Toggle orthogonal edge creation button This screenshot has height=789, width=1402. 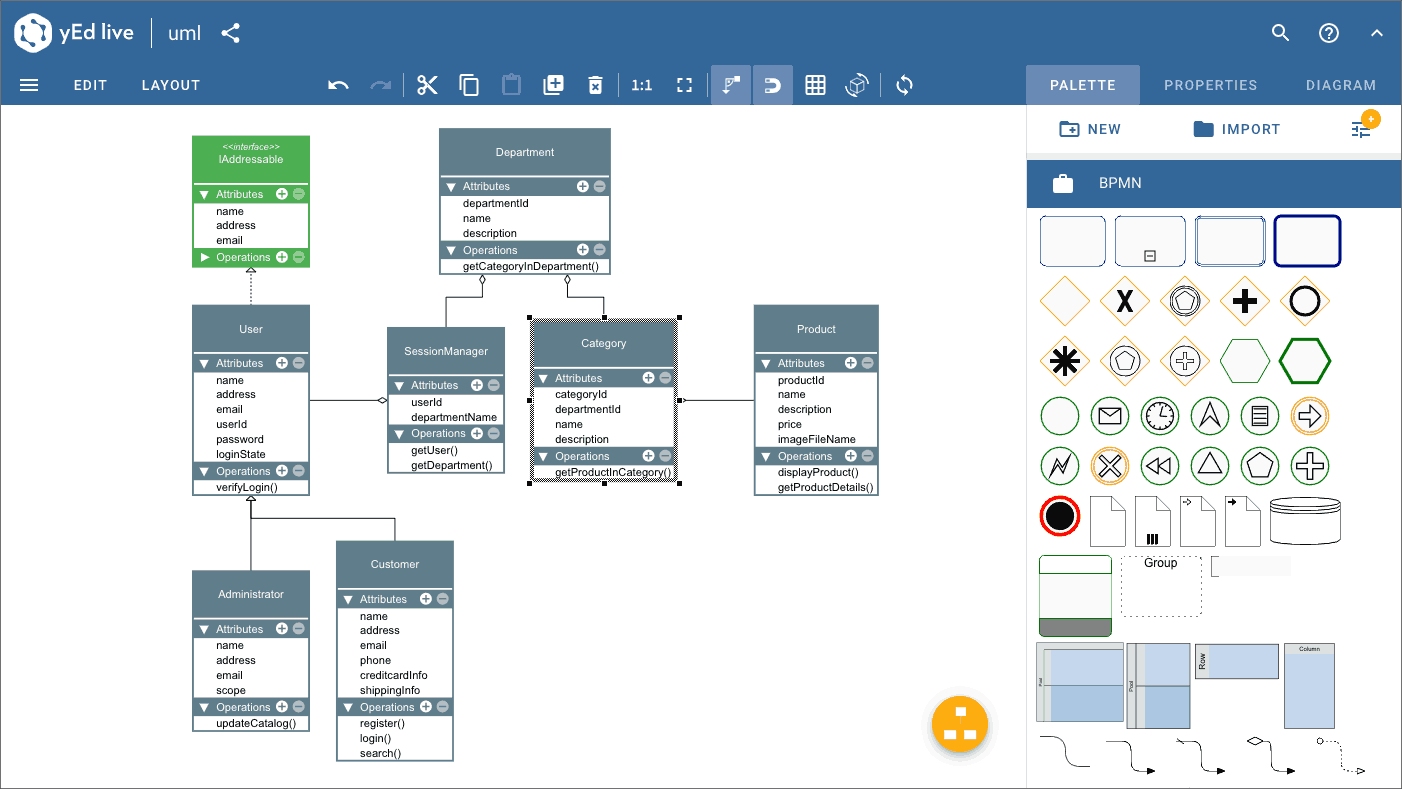731,85
